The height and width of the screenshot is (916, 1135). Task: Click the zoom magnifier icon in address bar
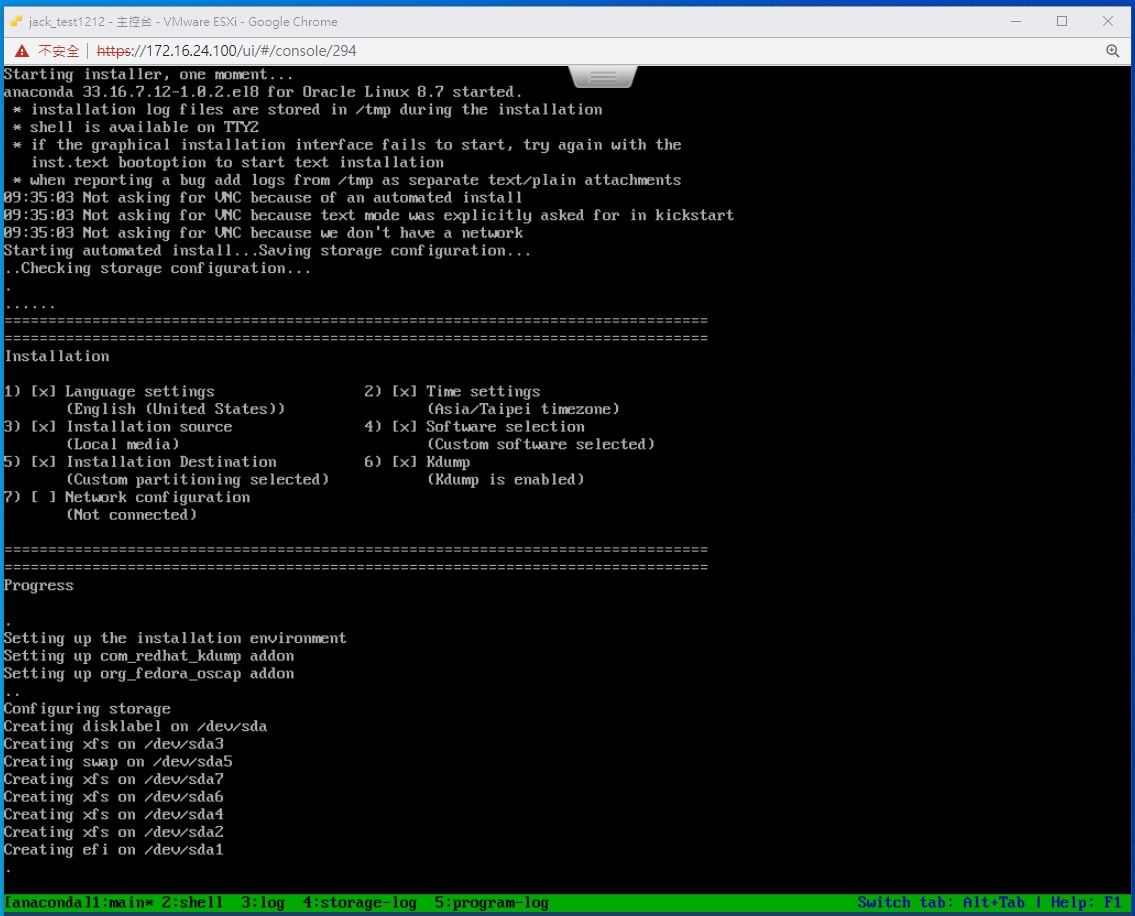click(1112, 51)
